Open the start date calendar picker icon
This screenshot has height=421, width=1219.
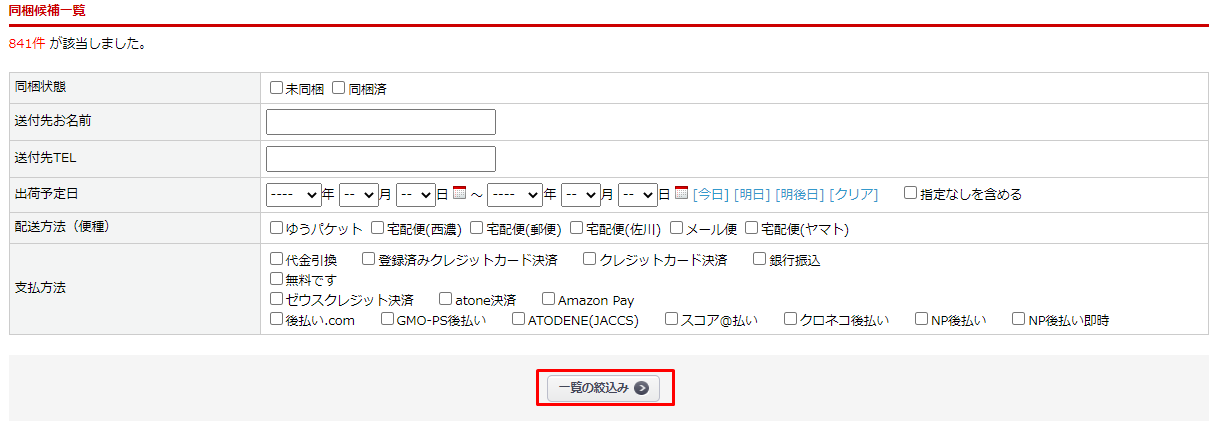click(x=460, y=193)
